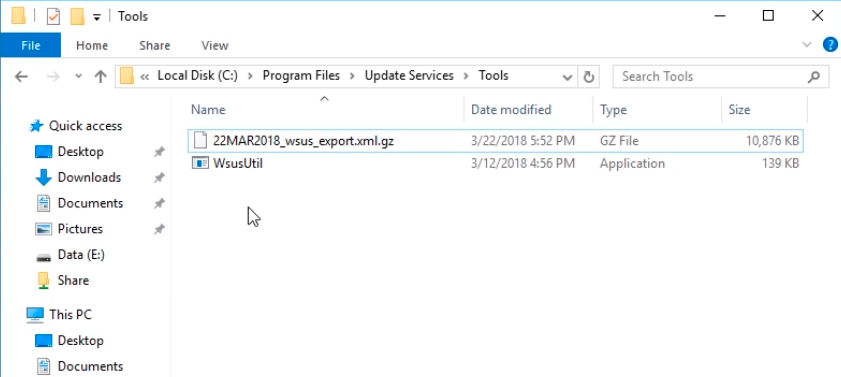
Task: Expand chevron after Local Disk (C:) breadcrumb
Action: (250, 76)
